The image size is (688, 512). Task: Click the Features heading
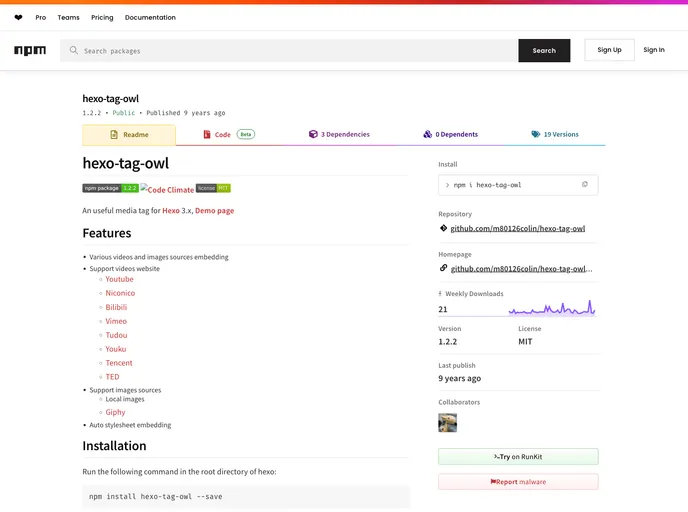click(107, 233)
